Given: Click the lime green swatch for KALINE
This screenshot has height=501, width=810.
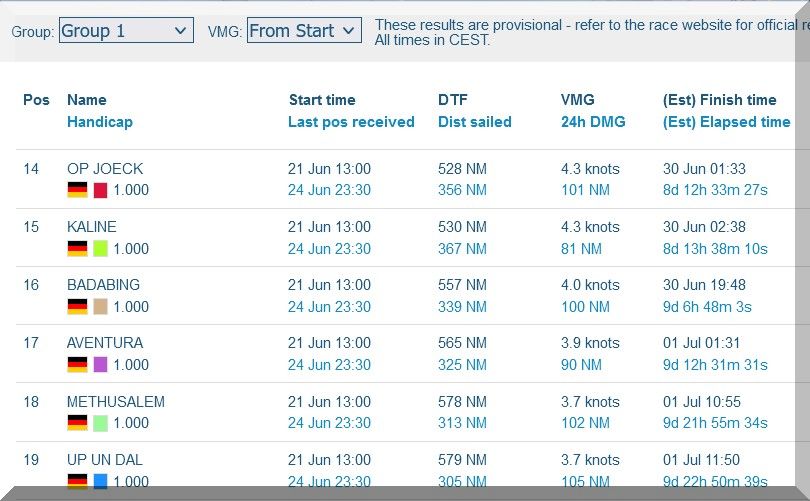Looking at the screenshot, I should [x=100, y=248].
